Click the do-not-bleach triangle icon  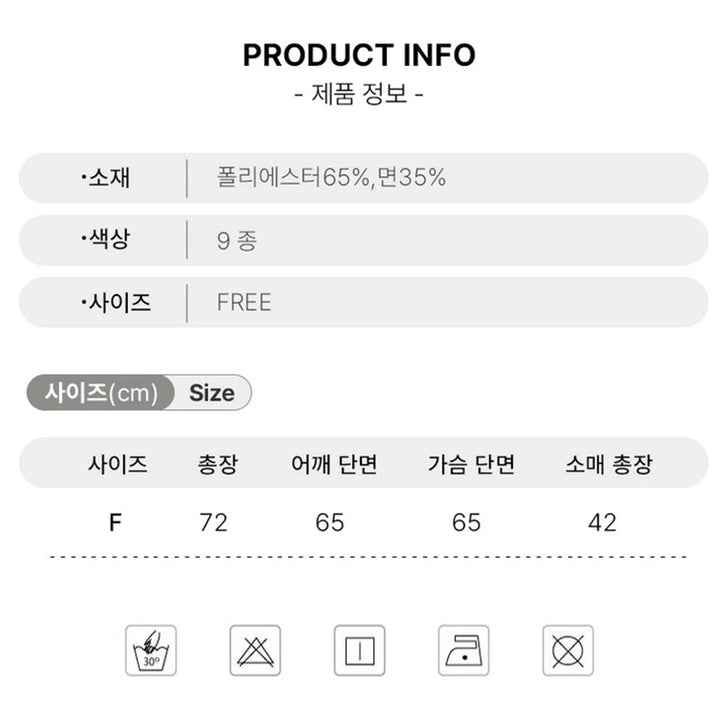coord(255,650)
